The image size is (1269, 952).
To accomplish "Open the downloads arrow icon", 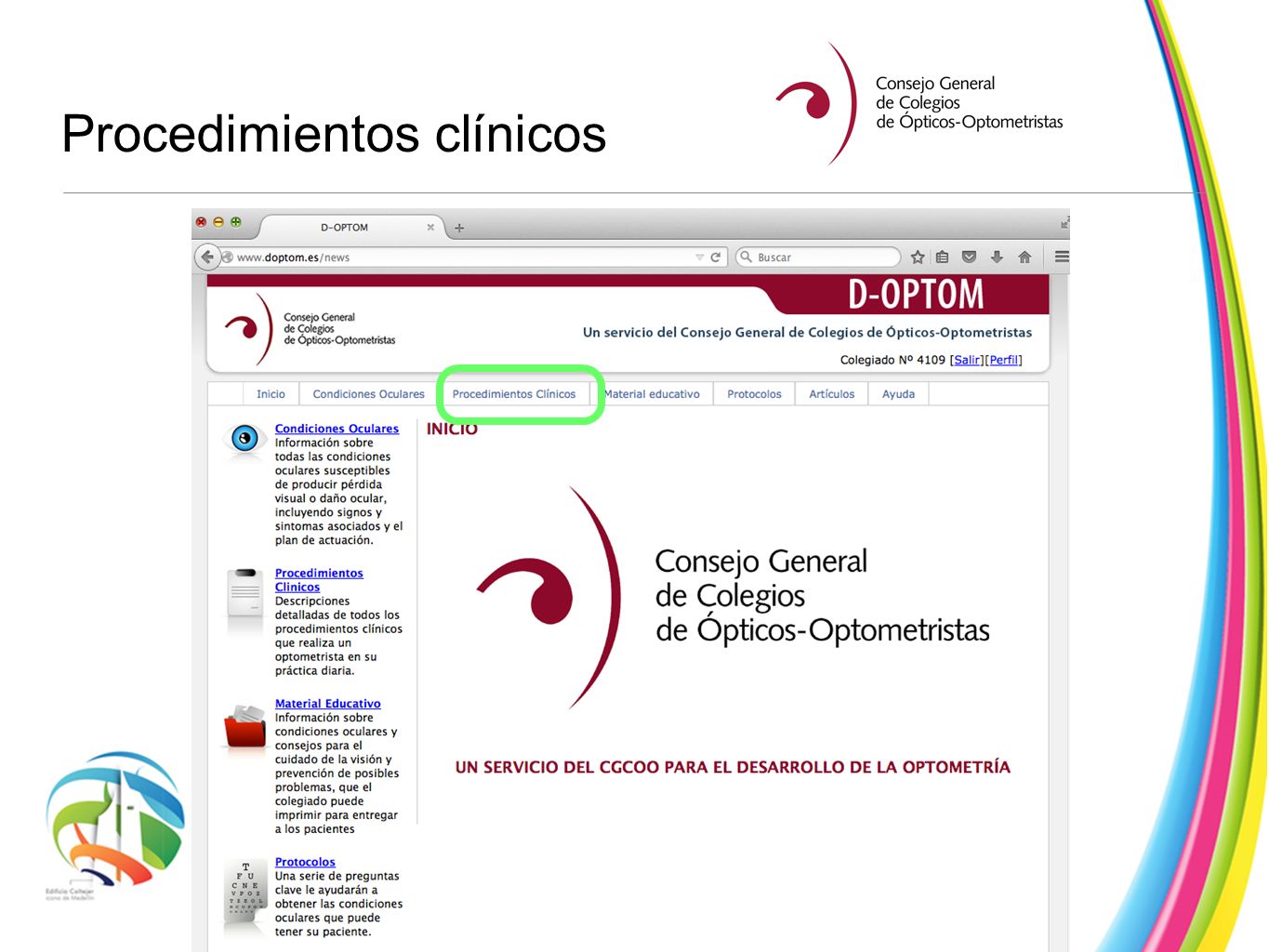I will pyautogui.click(x=997, y=258).
